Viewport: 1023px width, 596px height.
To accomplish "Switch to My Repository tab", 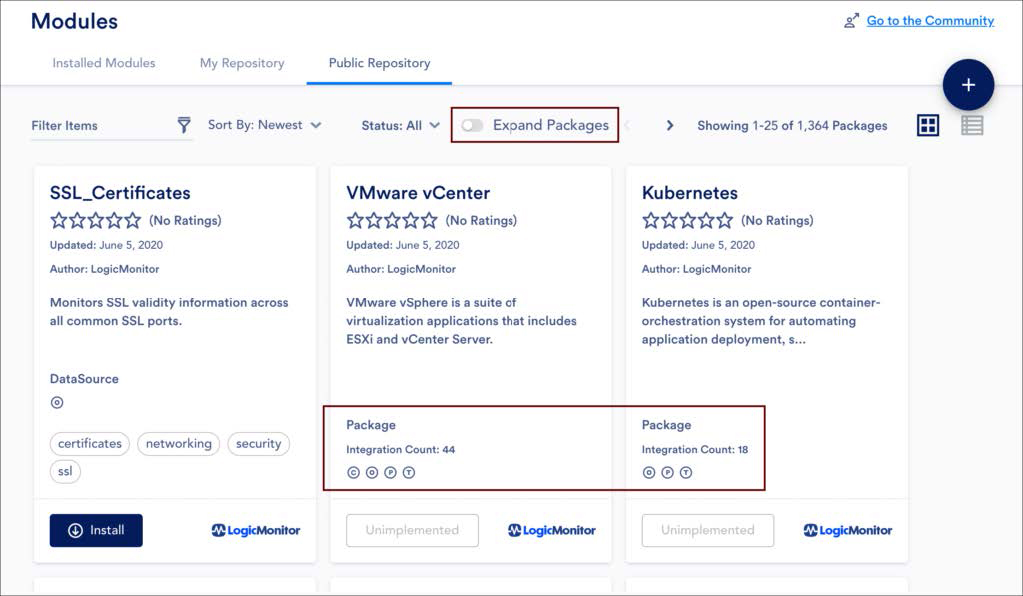I will [242, 63].
